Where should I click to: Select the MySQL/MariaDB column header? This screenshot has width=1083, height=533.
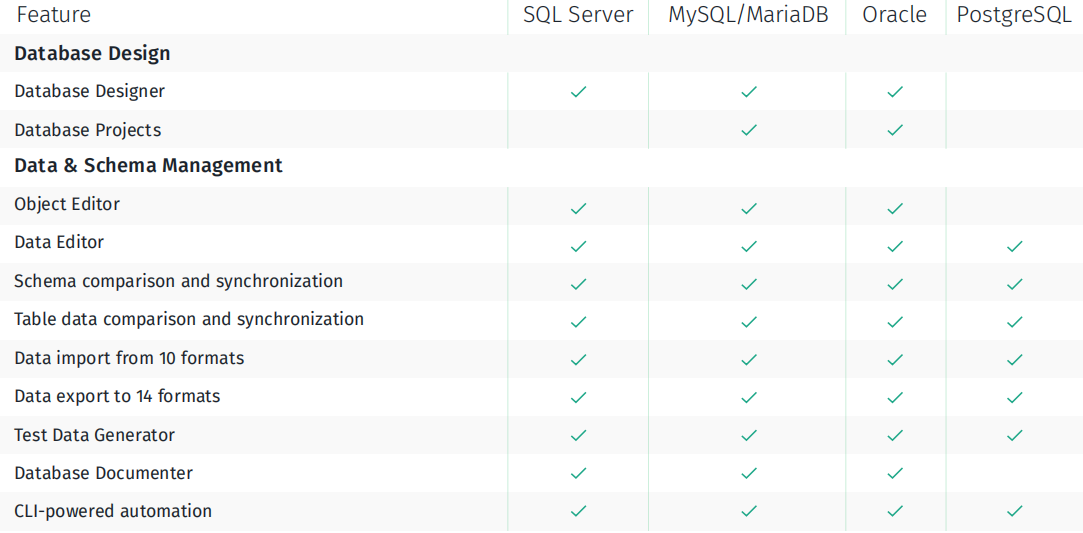747,15
